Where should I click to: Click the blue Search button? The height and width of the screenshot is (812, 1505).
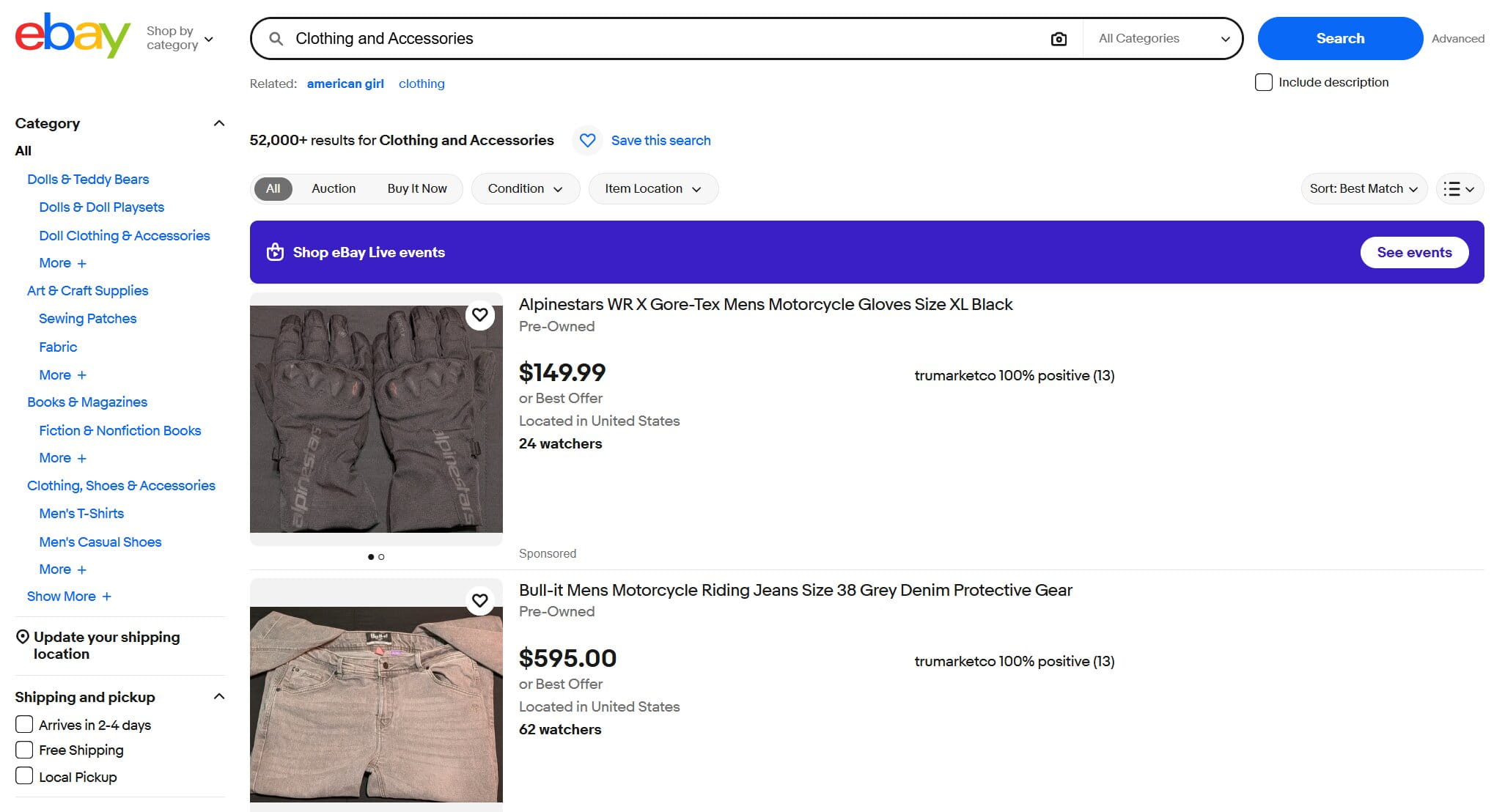[1340, 39]
